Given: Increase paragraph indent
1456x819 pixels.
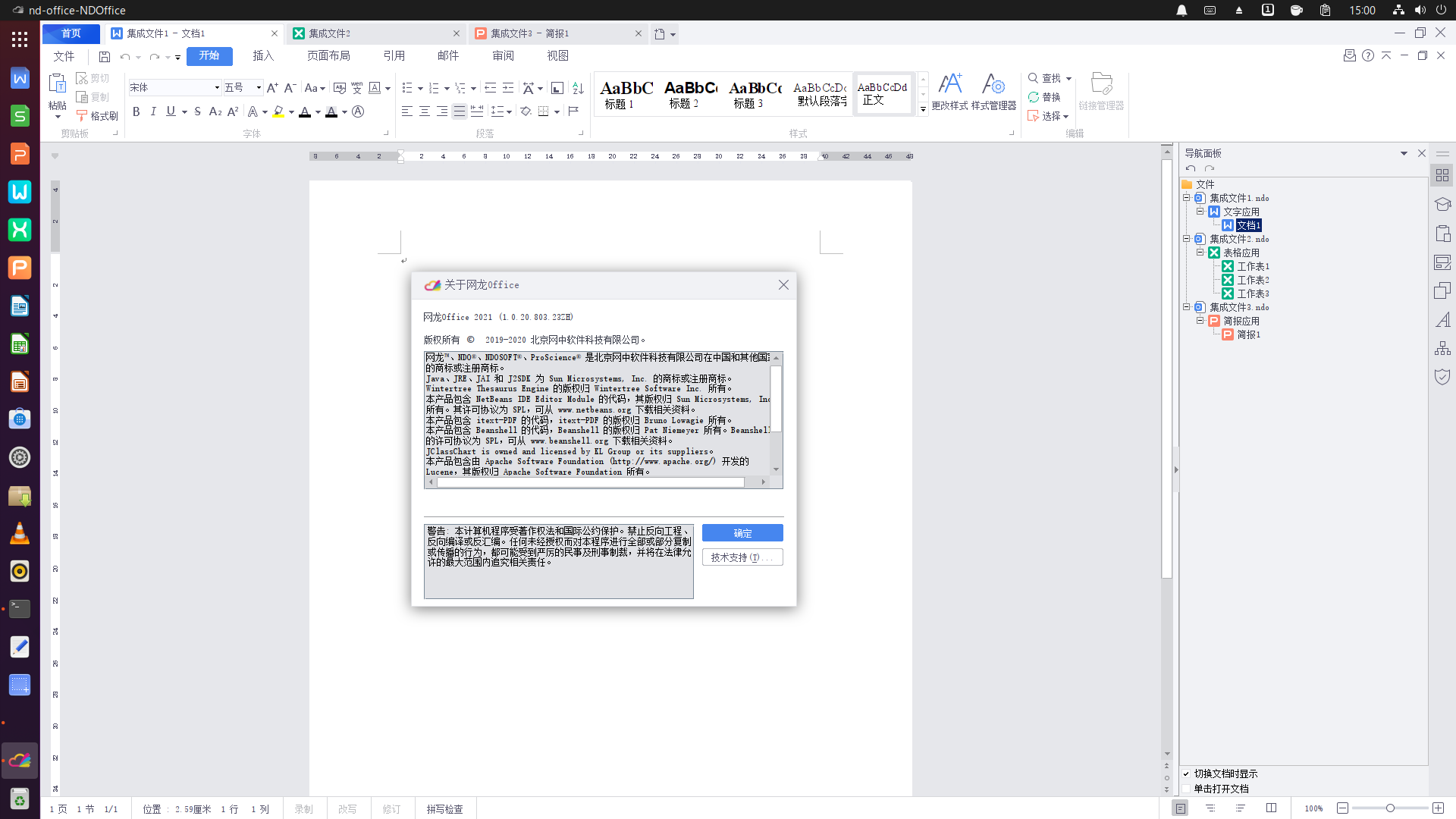Looking at the screenshot, I should pyautogui.click(x=508, y=88).
